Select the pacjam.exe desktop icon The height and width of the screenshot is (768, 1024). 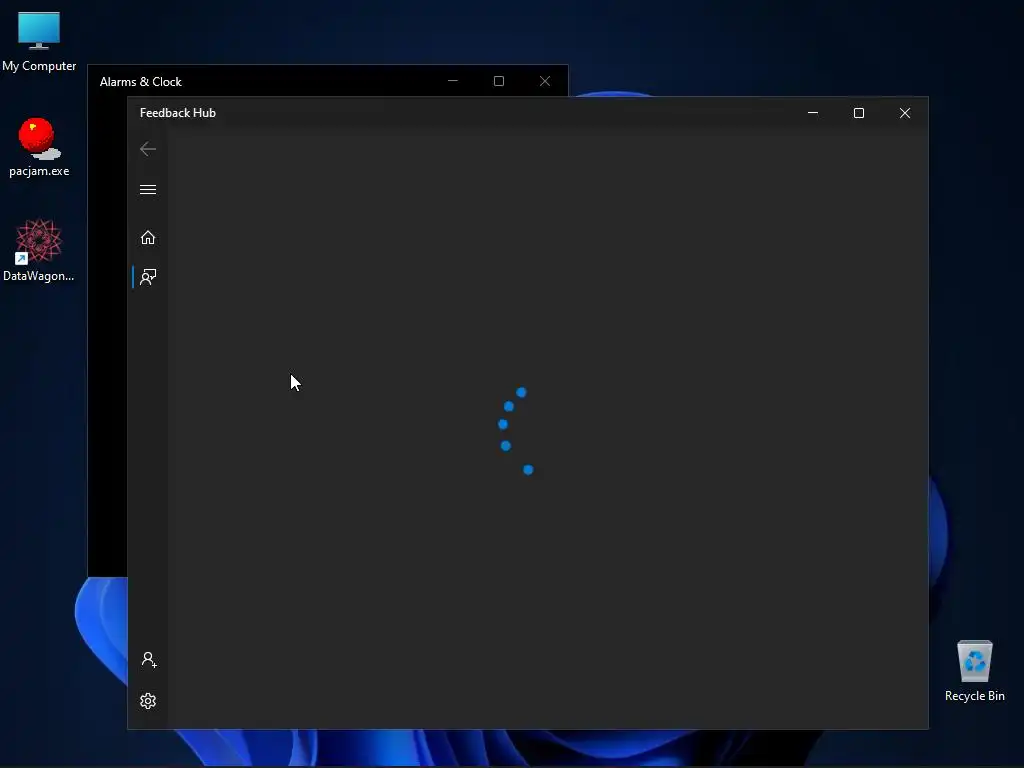point(39,148)
